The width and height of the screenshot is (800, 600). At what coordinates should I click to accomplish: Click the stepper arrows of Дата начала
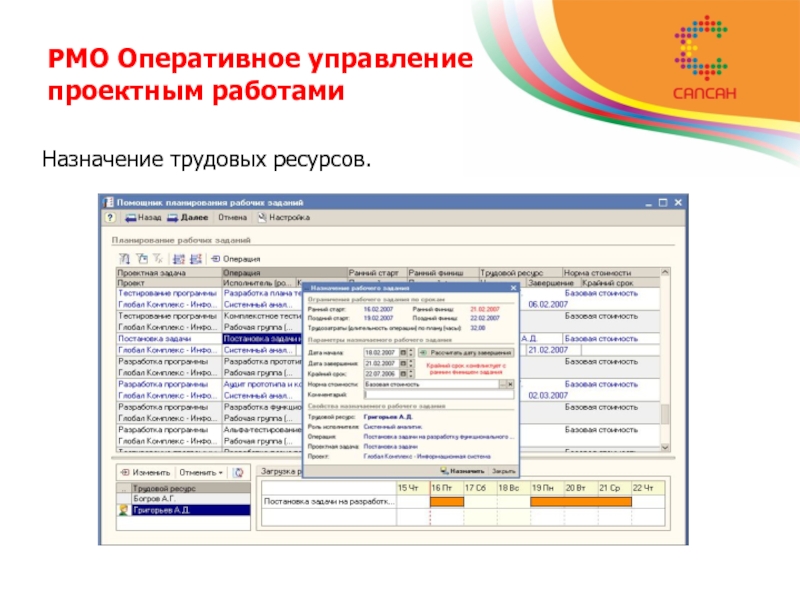[x=411, y=353]
